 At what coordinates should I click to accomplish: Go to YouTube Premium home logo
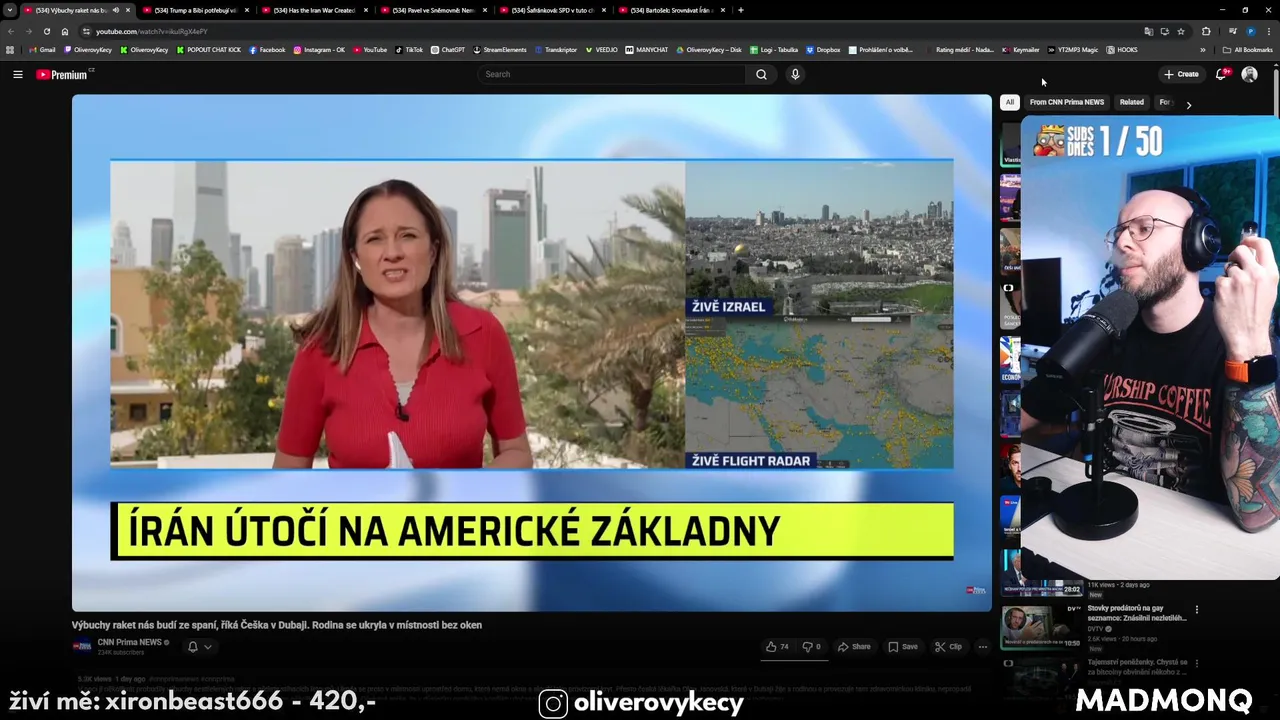click(62, 74)
